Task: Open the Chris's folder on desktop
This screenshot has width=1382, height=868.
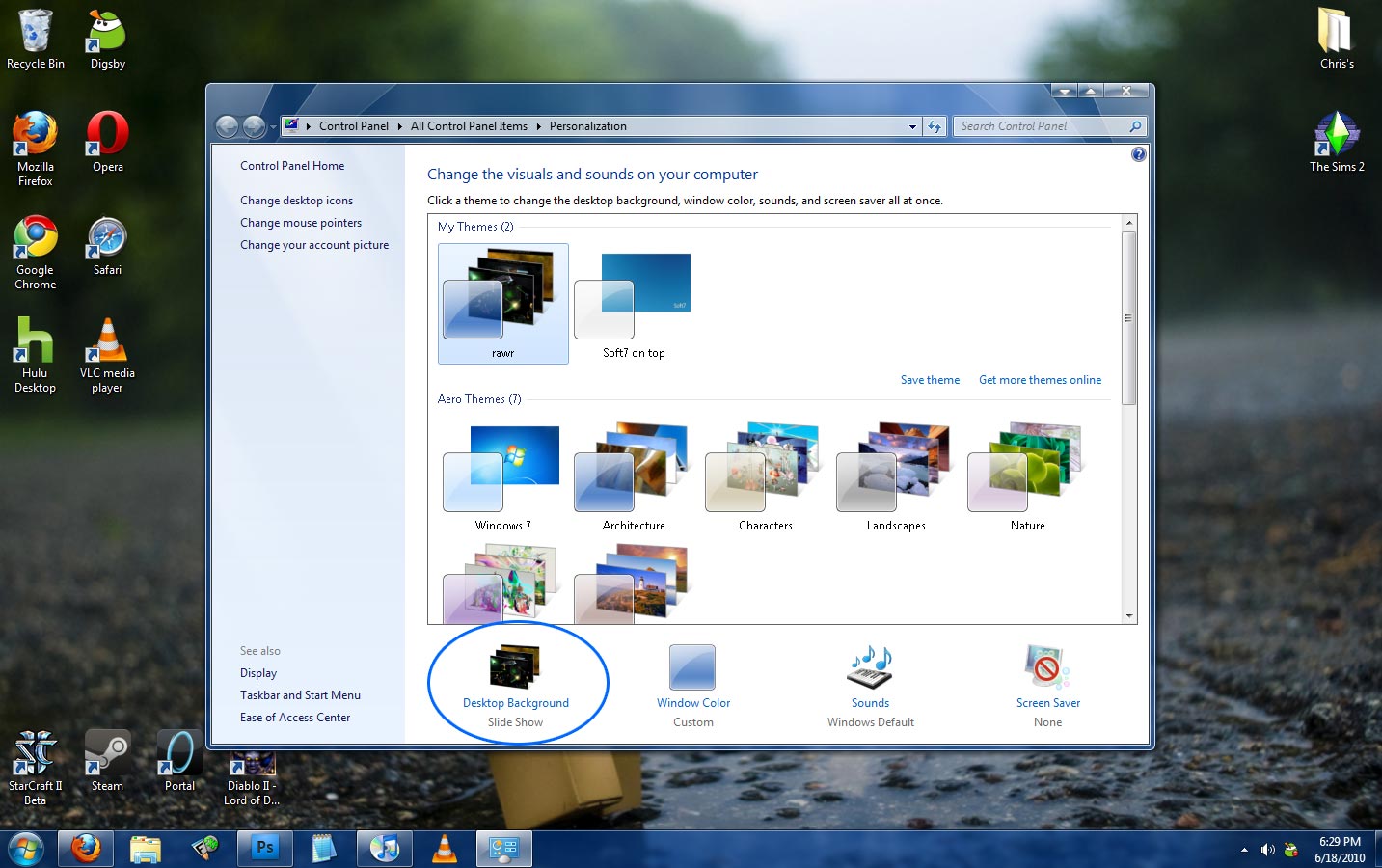Action: tap(1337, 40)
